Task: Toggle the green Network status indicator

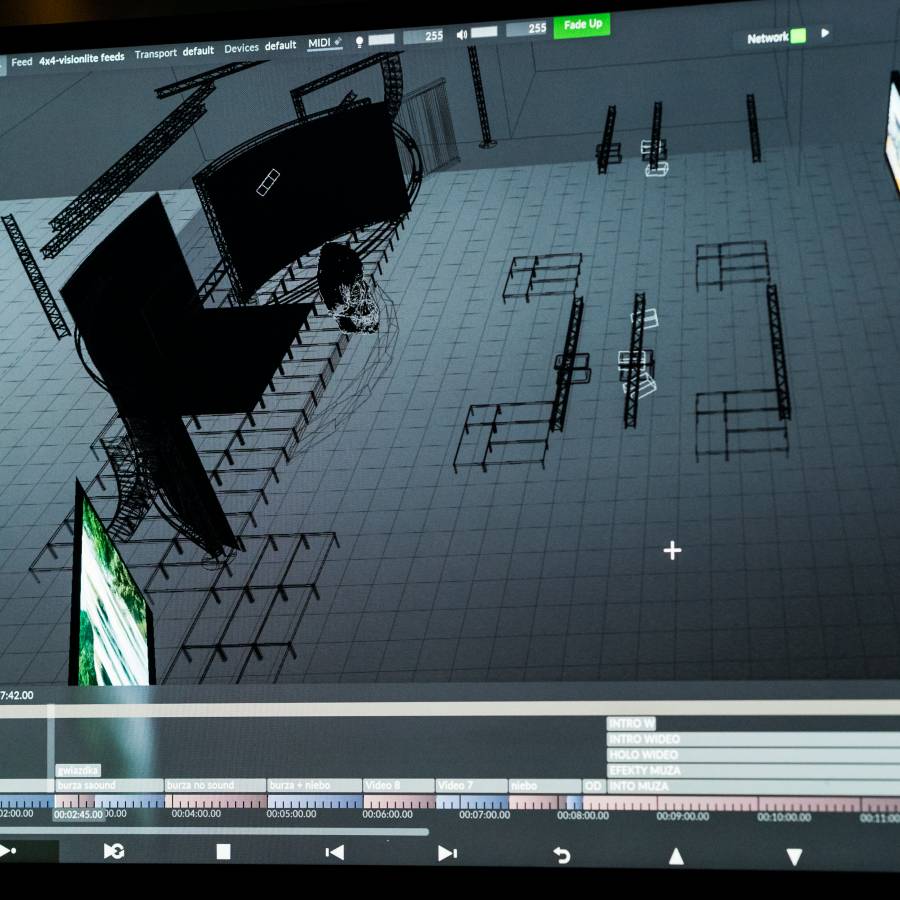Action: 798,37
